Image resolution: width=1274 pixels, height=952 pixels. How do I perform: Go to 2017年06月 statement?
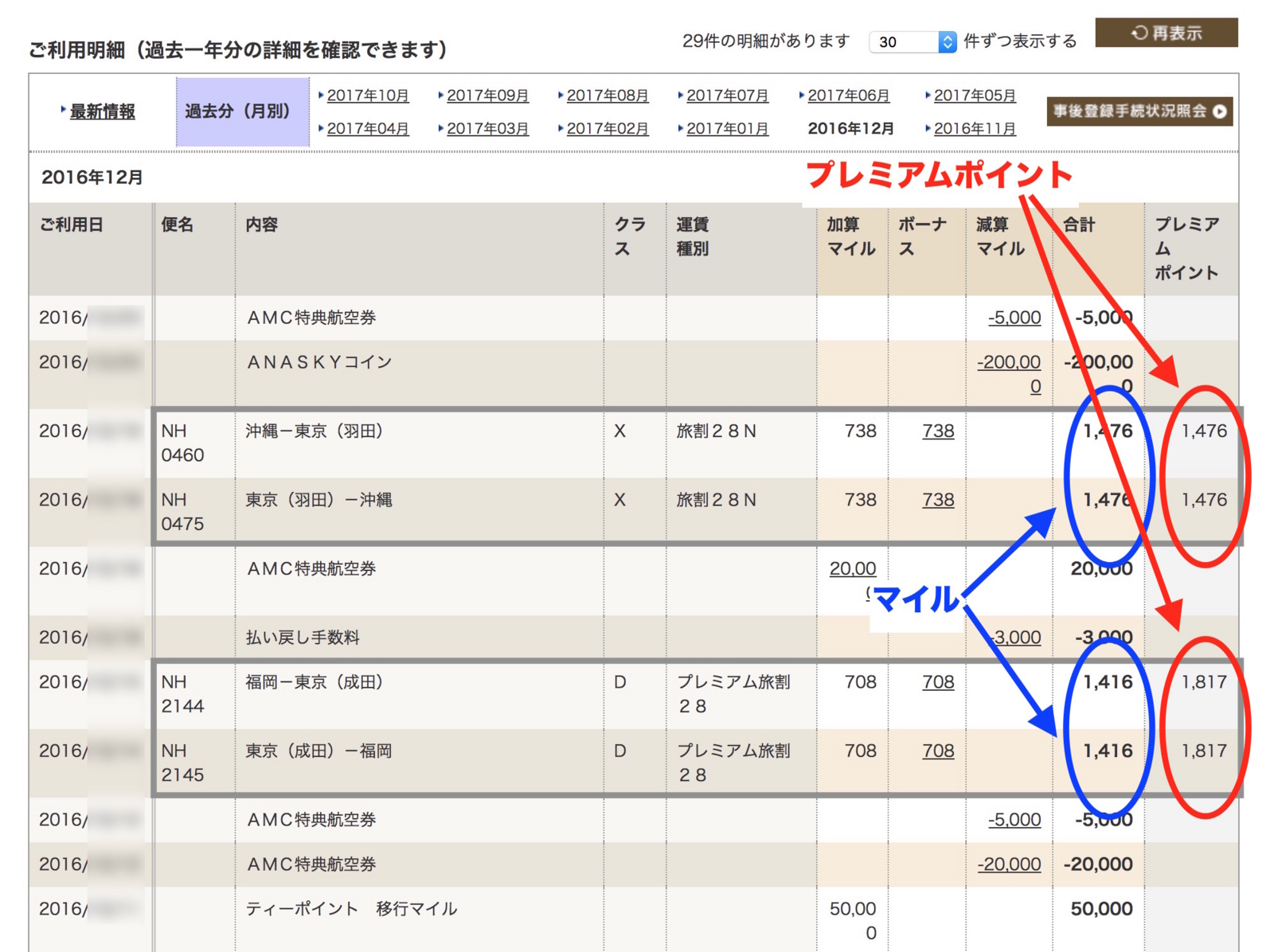(848, 96)
